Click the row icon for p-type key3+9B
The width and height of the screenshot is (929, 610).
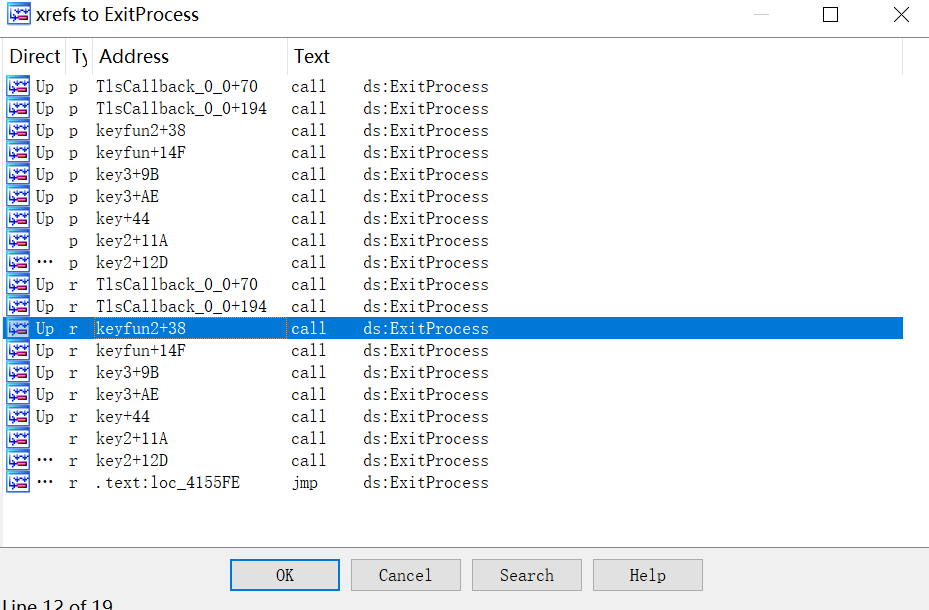[x=18, y=174]
